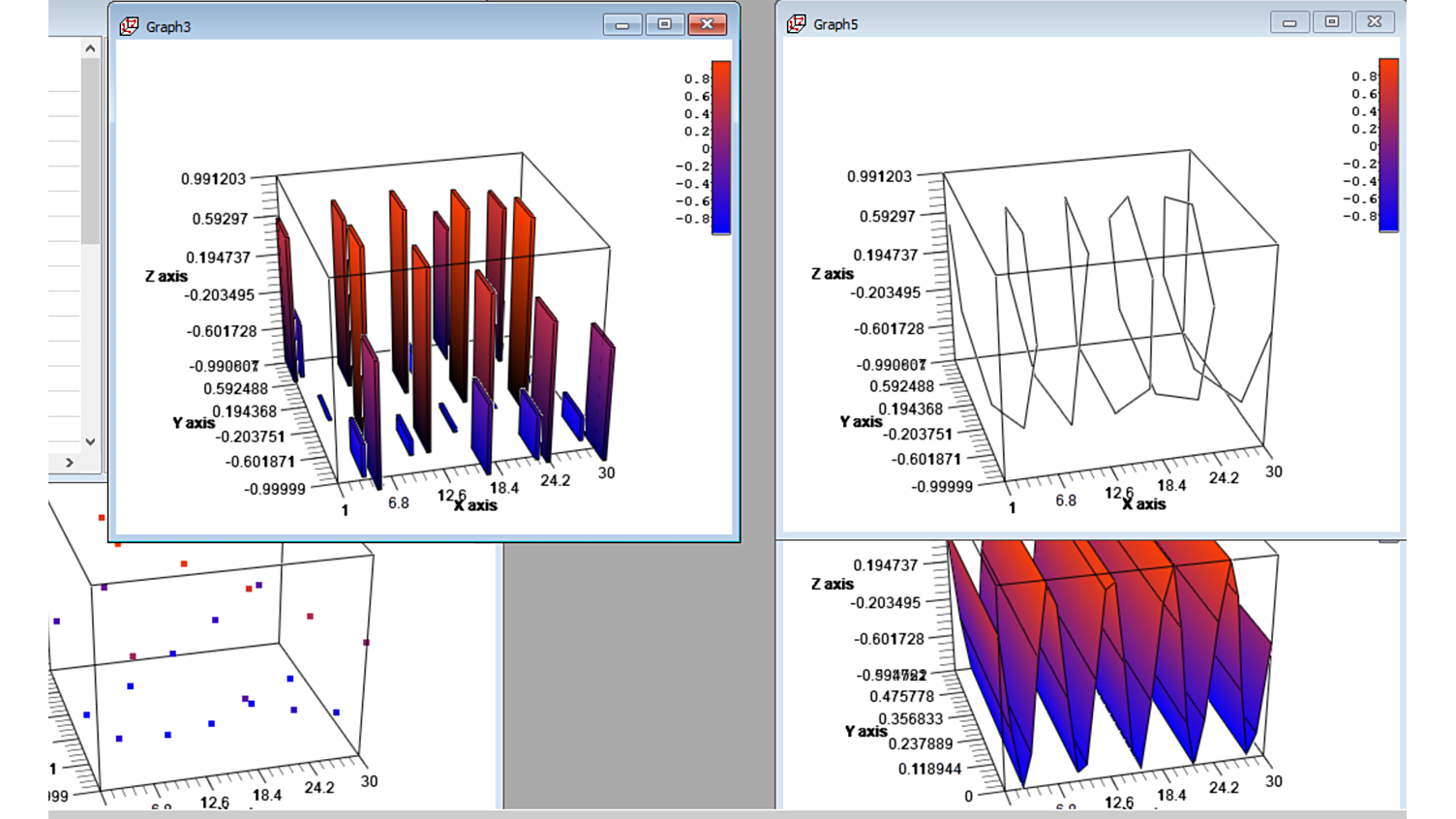Image resolution: width=1456 pixels, height=819 pixels.
Task: Click the Z axis label in bottom-right surface plot
Action: 833,584
